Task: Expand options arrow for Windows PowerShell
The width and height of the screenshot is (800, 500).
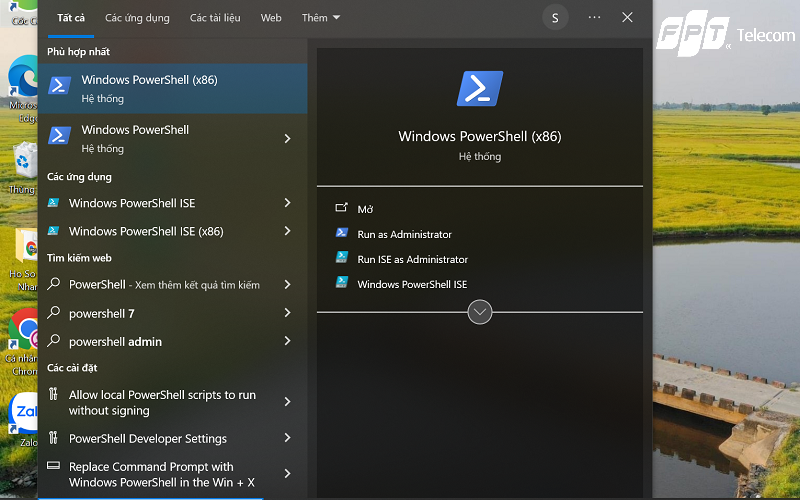Action: 287,138
